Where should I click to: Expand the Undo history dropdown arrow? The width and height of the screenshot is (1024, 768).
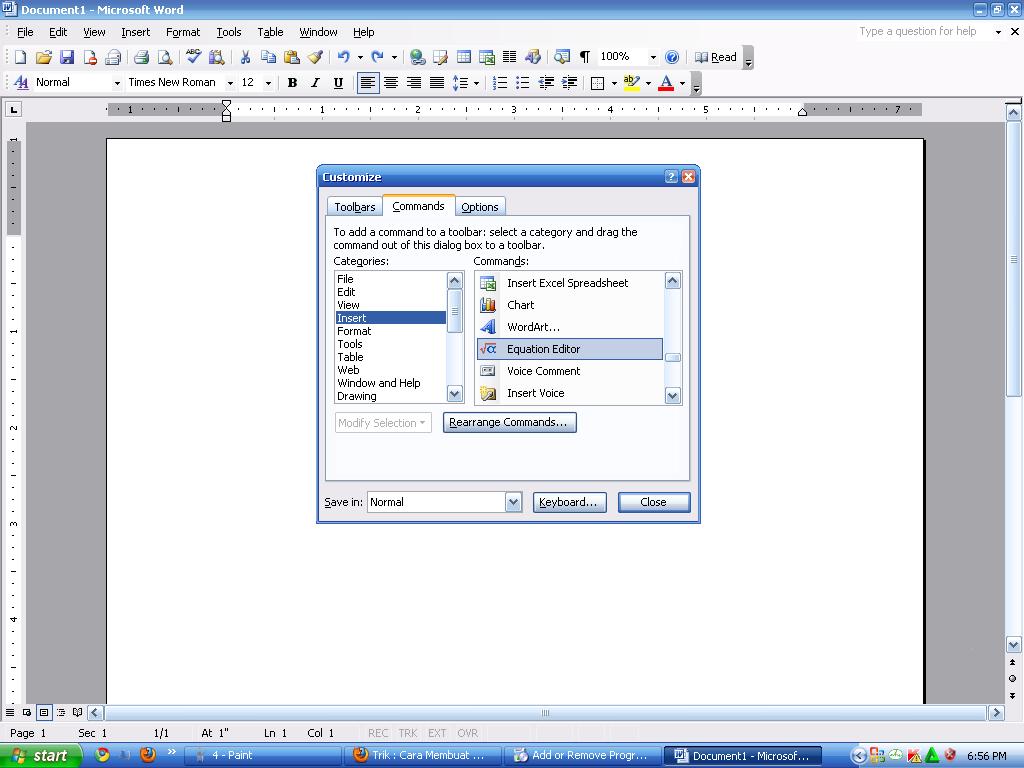click(x=360, y=57)
